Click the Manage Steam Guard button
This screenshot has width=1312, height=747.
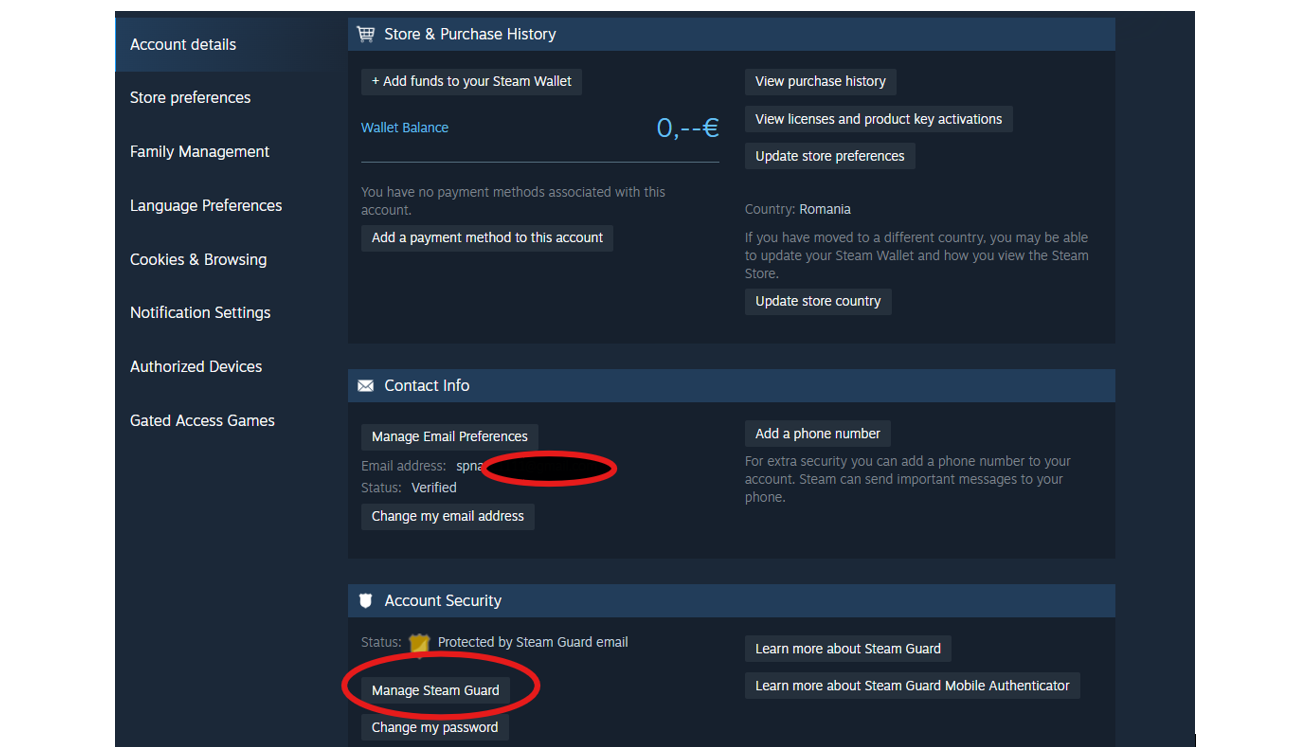pyautogui.click(x=435, y=691)
